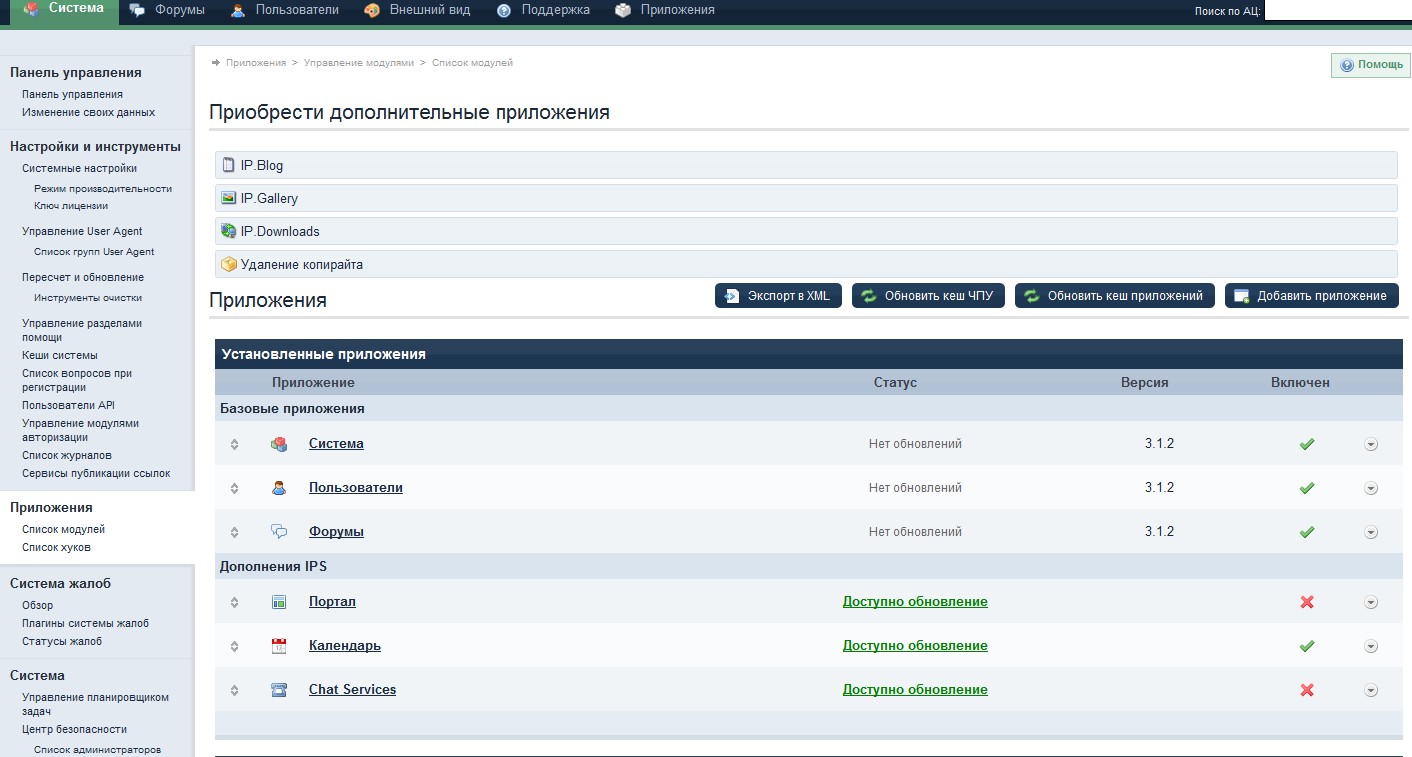
Task: Click reorder handle for Календарь row
Action: pyautogui.click(x=234, y=646)
